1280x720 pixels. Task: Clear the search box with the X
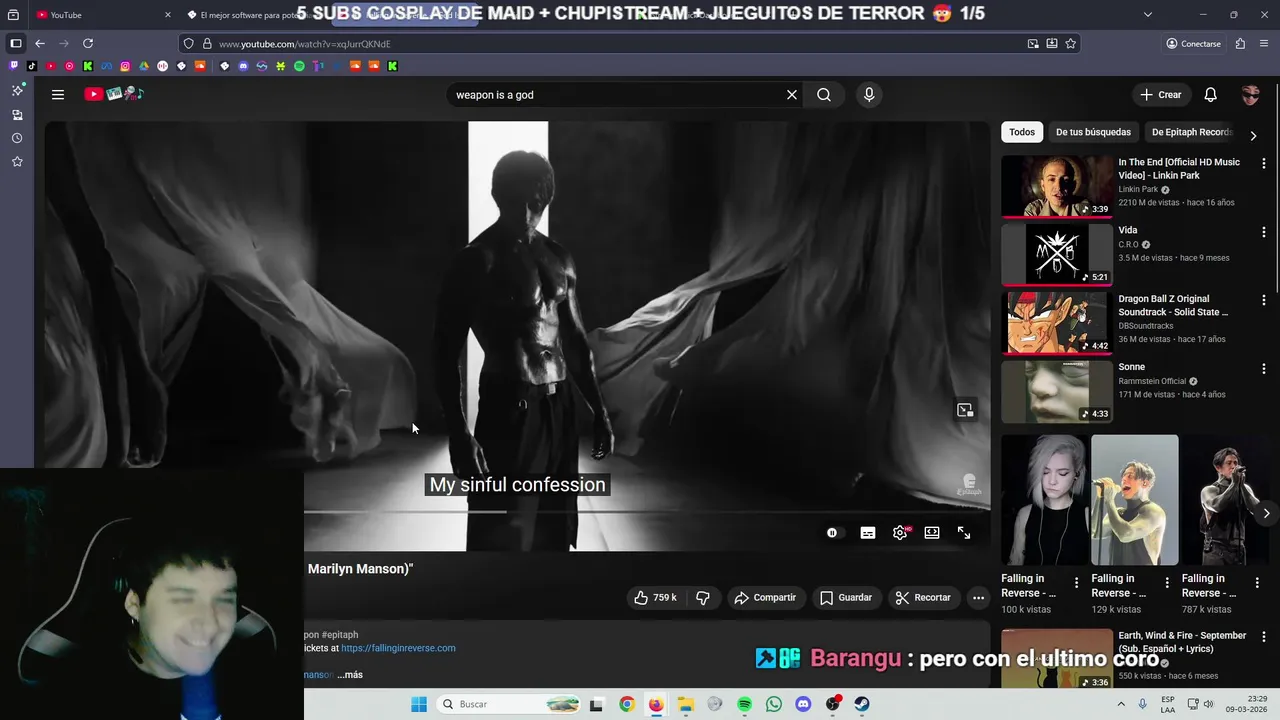coord(792,95)
